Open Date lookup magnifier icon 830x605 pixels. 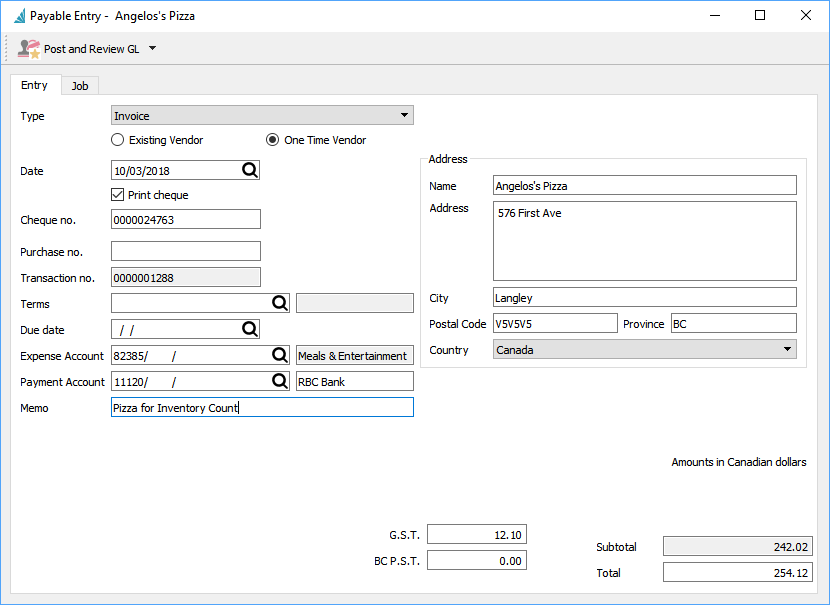click(250, 170)
